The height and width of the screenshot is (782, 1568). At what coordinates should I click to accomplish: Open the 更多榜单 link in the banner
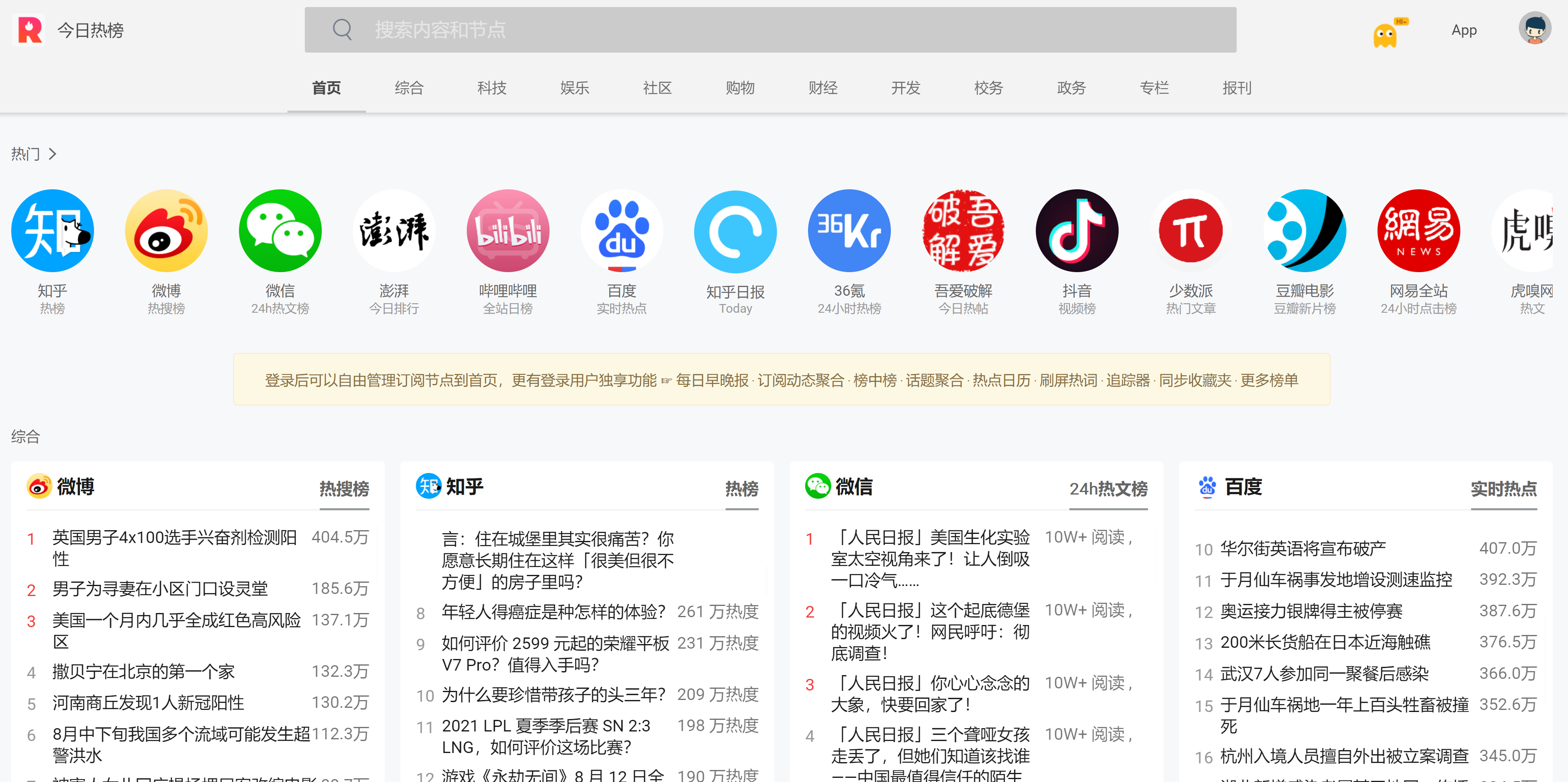(x=1269, y=380)
